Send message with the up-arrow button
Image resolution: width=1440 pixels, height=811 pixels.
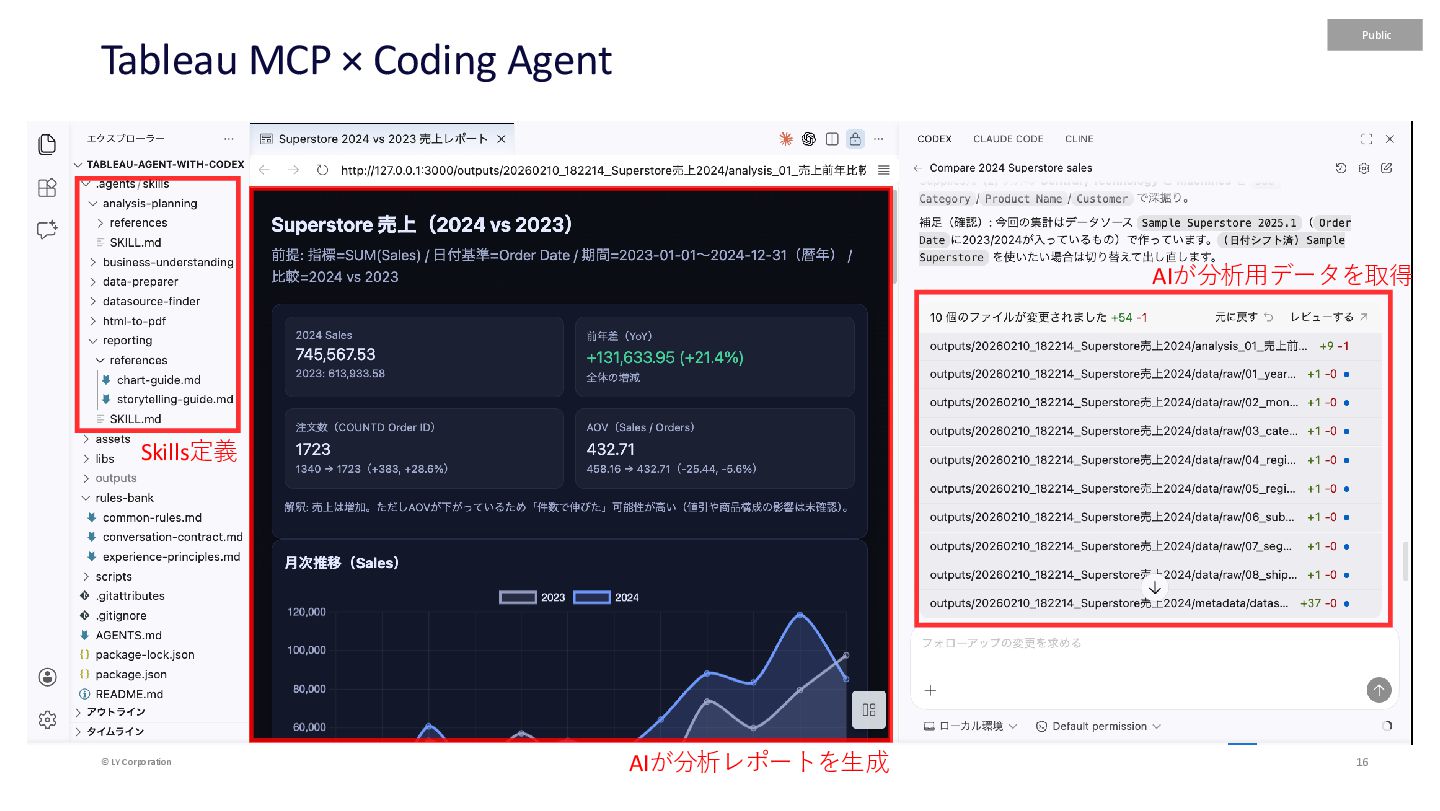point(1378,690)
